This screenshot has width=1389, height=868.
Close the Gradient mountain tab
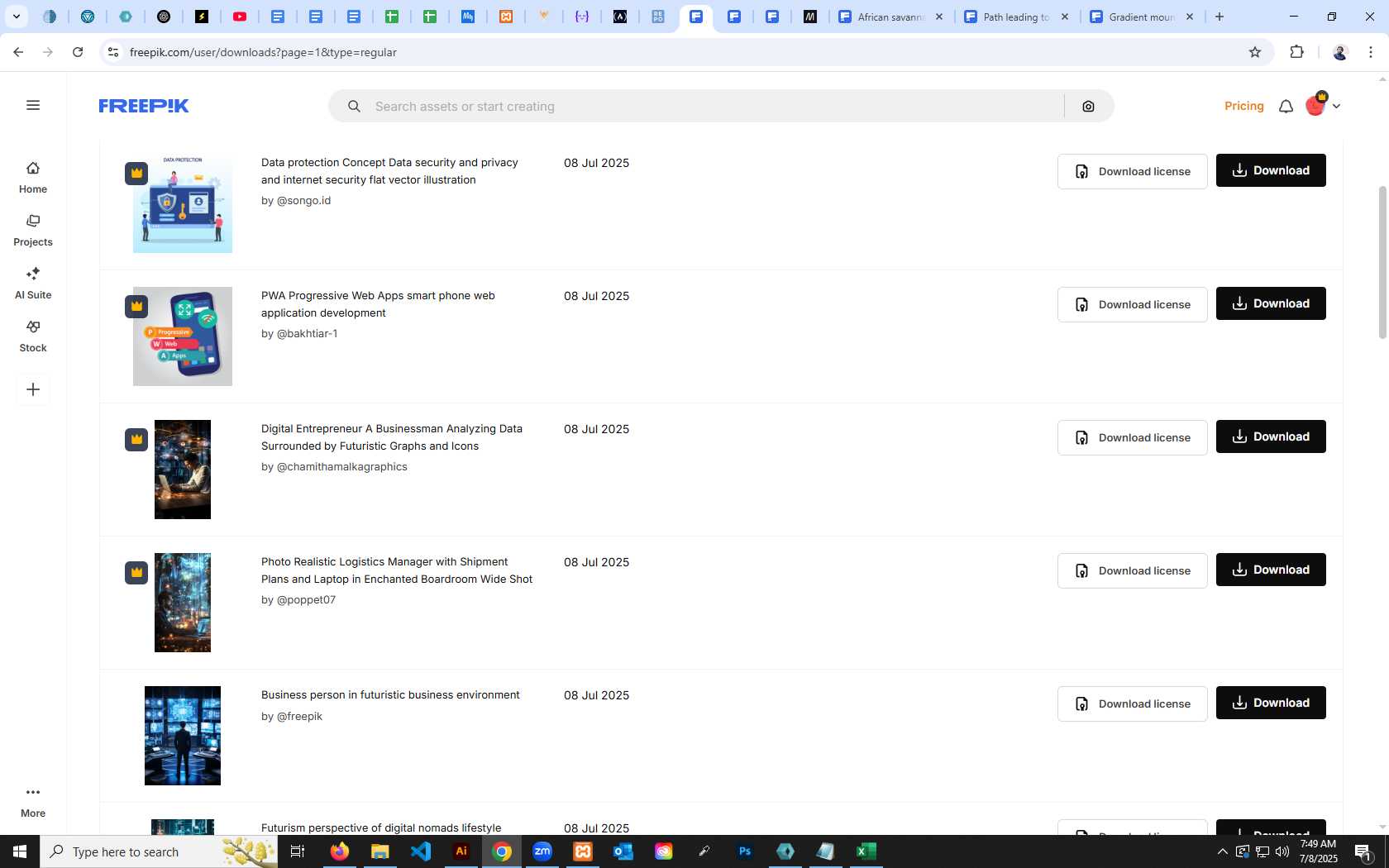(1190, 17)
